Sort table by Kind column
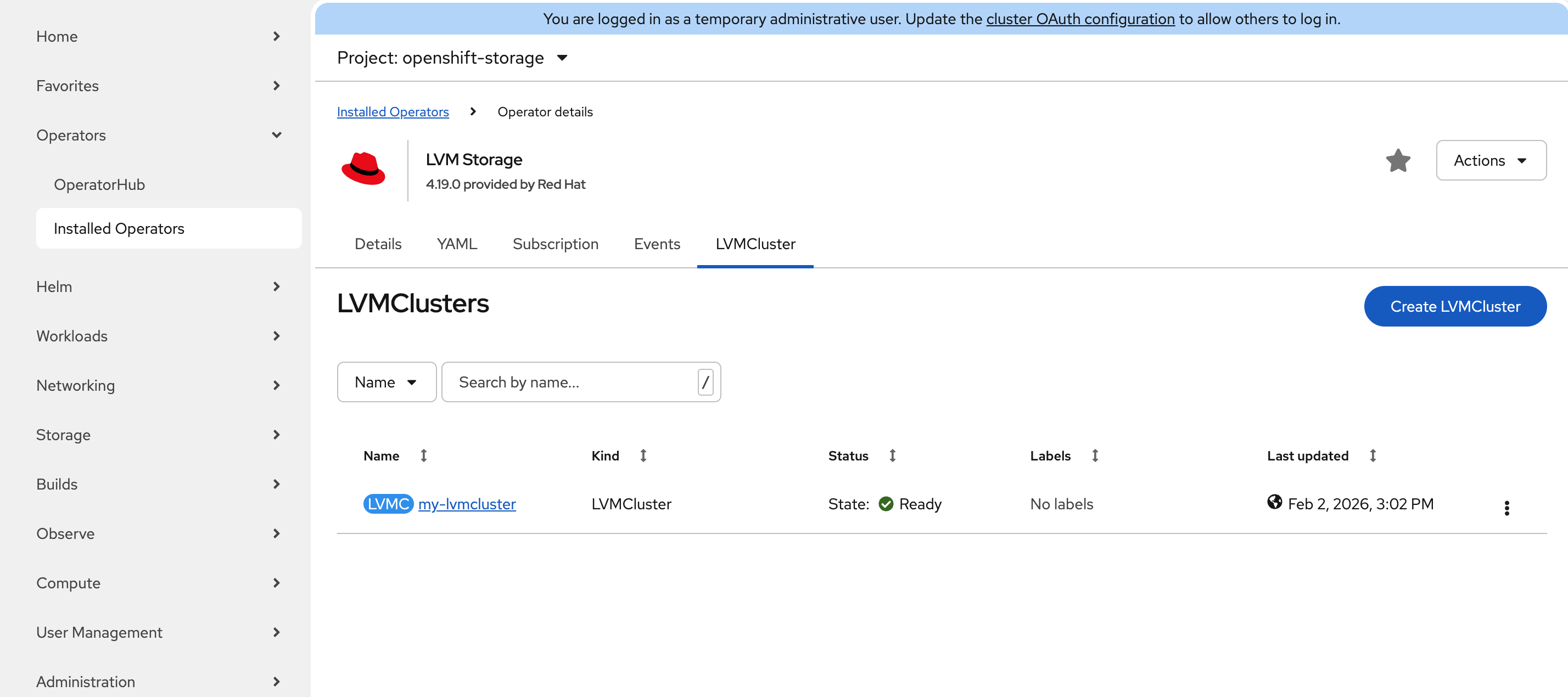The width and height of the screenshot is (1568, 697). (x=643, y=456)
